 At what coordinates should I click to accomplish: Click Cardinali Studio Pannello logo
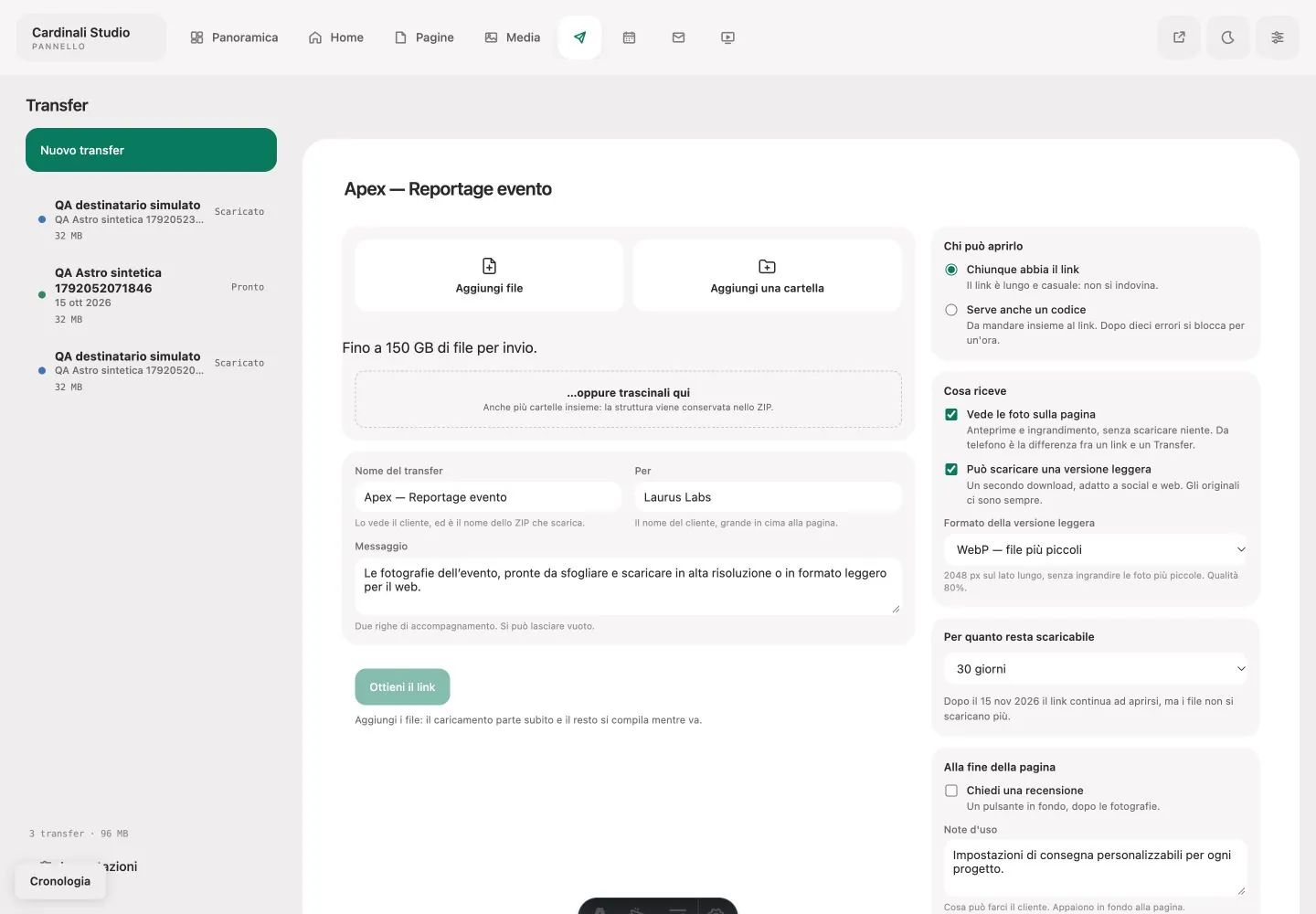(x=91, y=37)
